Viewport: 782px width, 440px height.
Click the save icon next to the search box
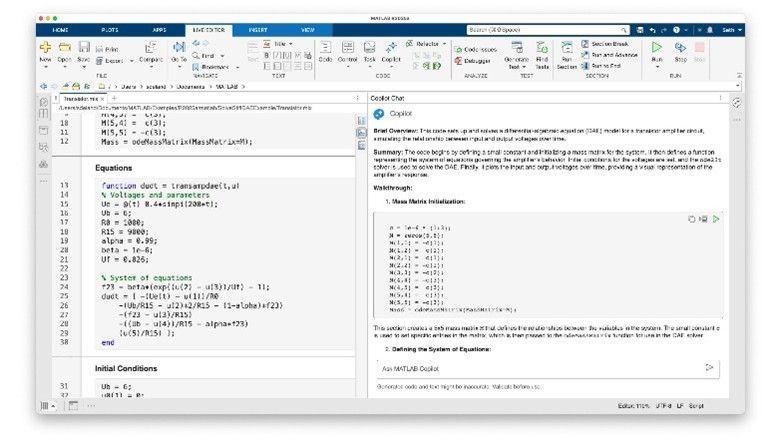640,30
